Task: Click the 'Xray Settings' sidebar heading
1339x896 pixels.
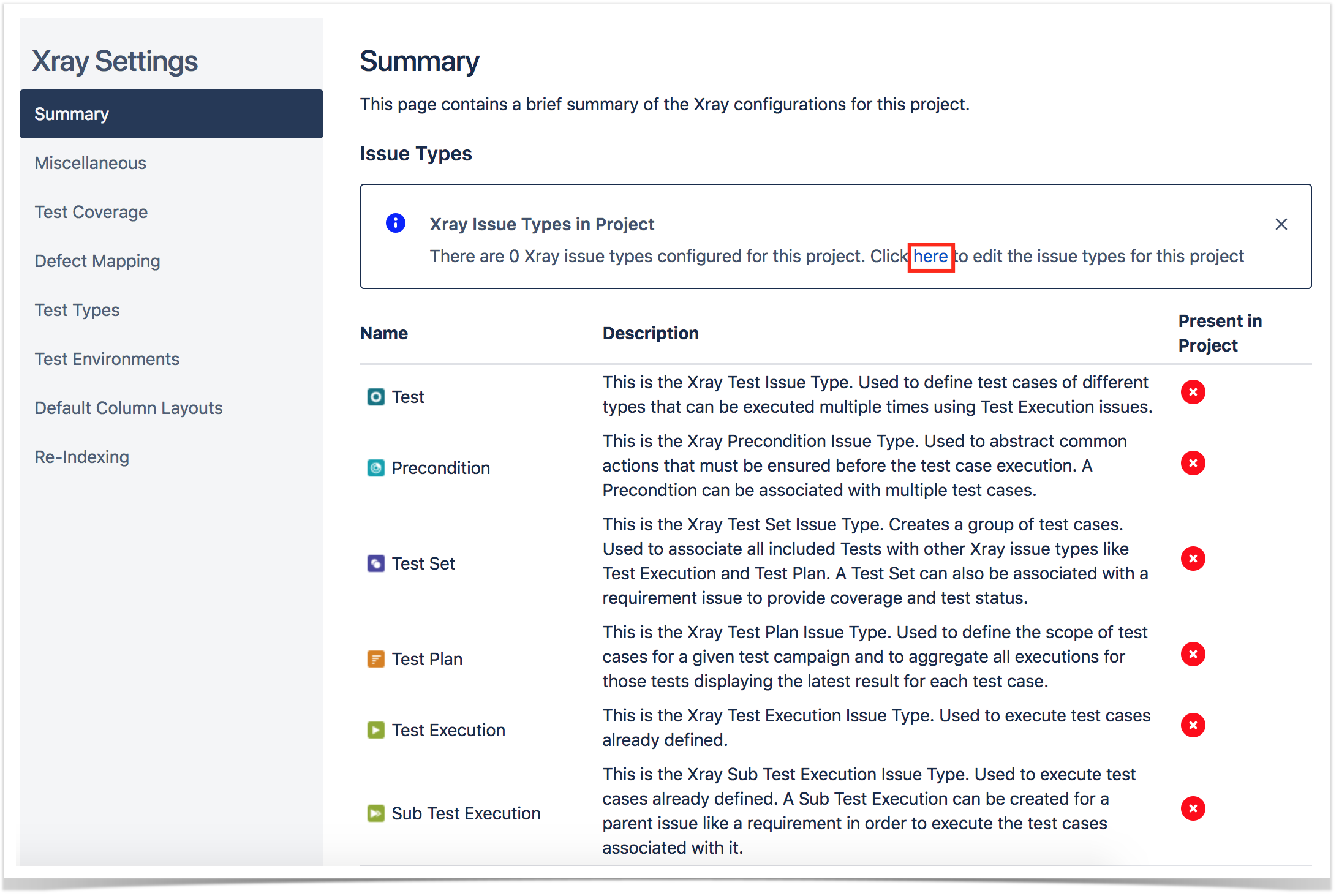Action: coord(115,61)
